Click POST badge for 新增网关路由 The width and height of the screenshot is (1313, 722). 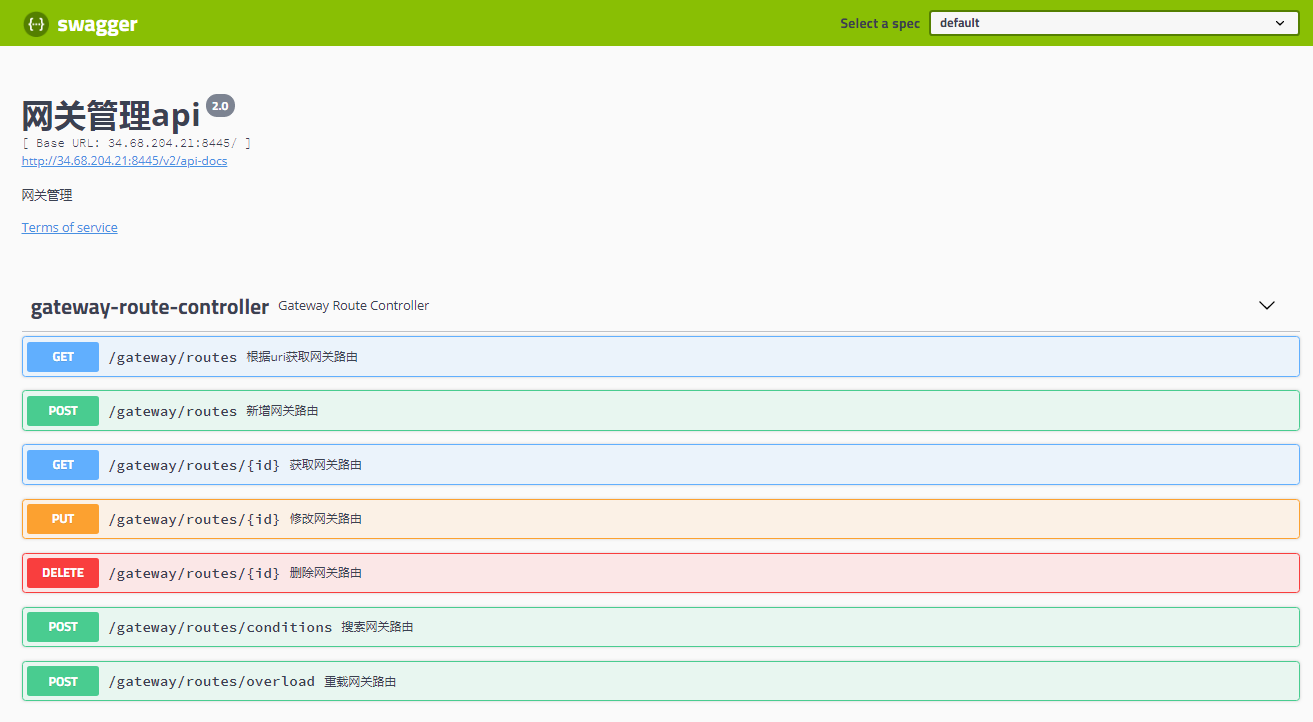[x=63, y=411]
